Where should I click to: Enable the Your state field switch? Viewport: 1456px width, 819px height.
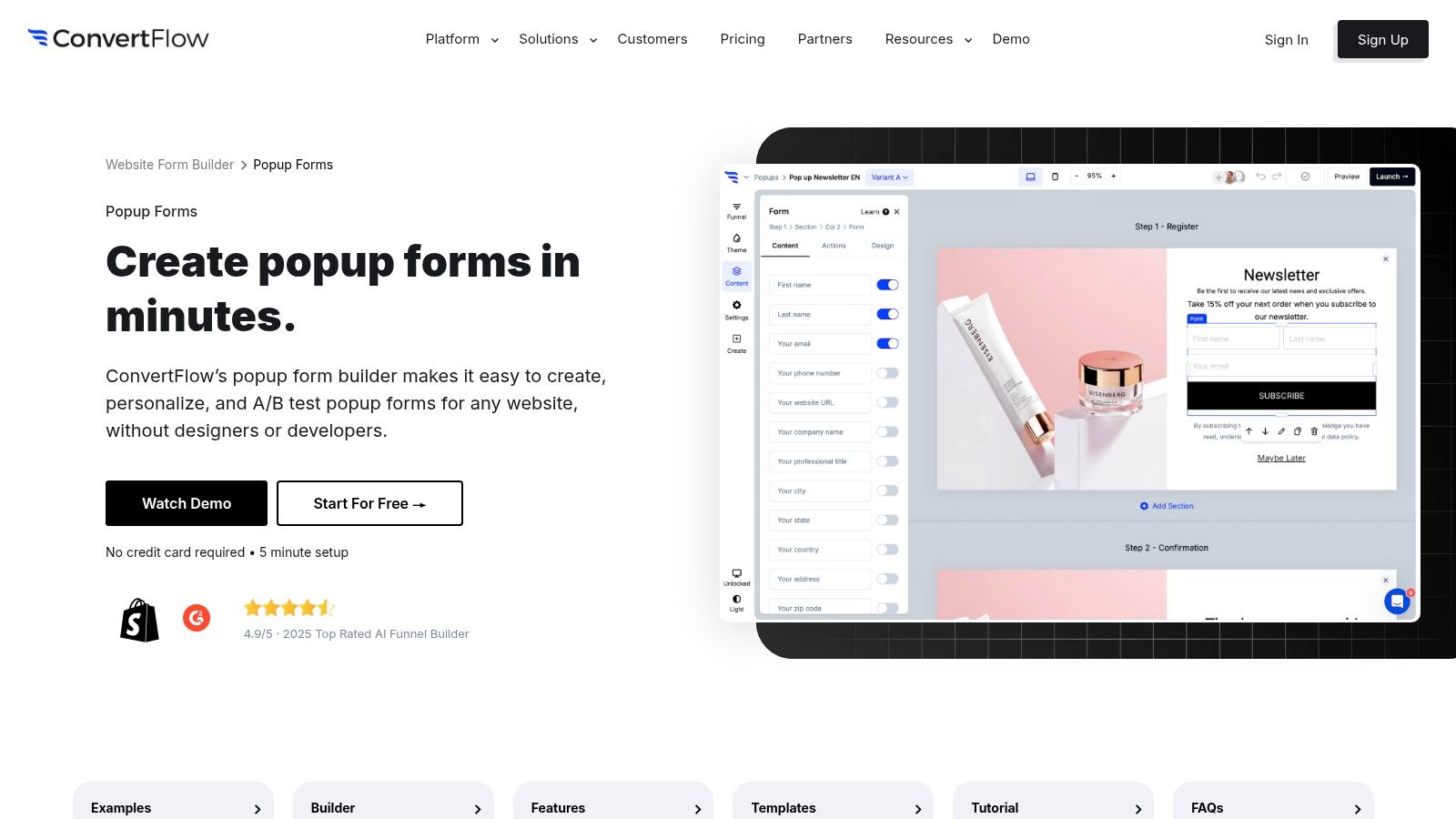pyautogui.click(x=887, y=521)
